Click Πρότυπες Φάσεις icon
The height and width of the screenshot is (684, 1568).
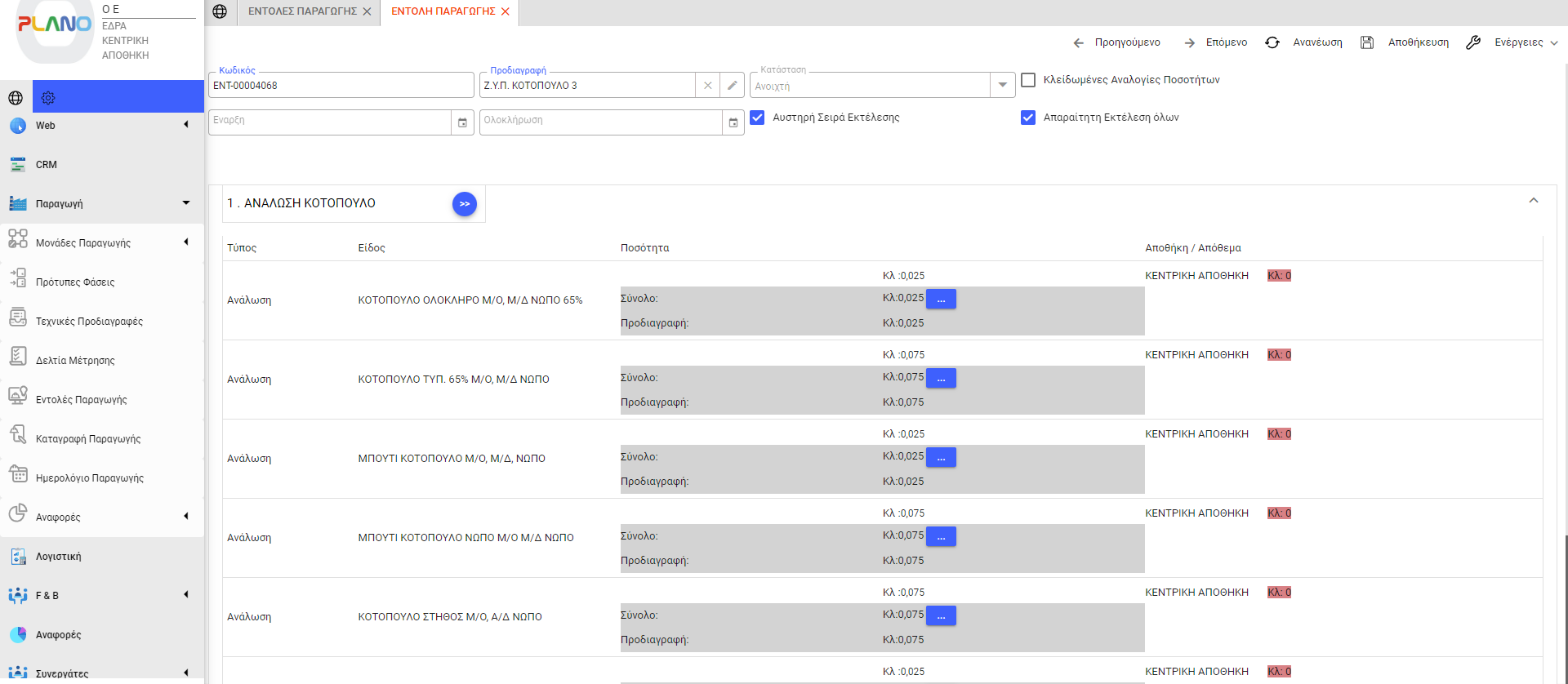18,278
